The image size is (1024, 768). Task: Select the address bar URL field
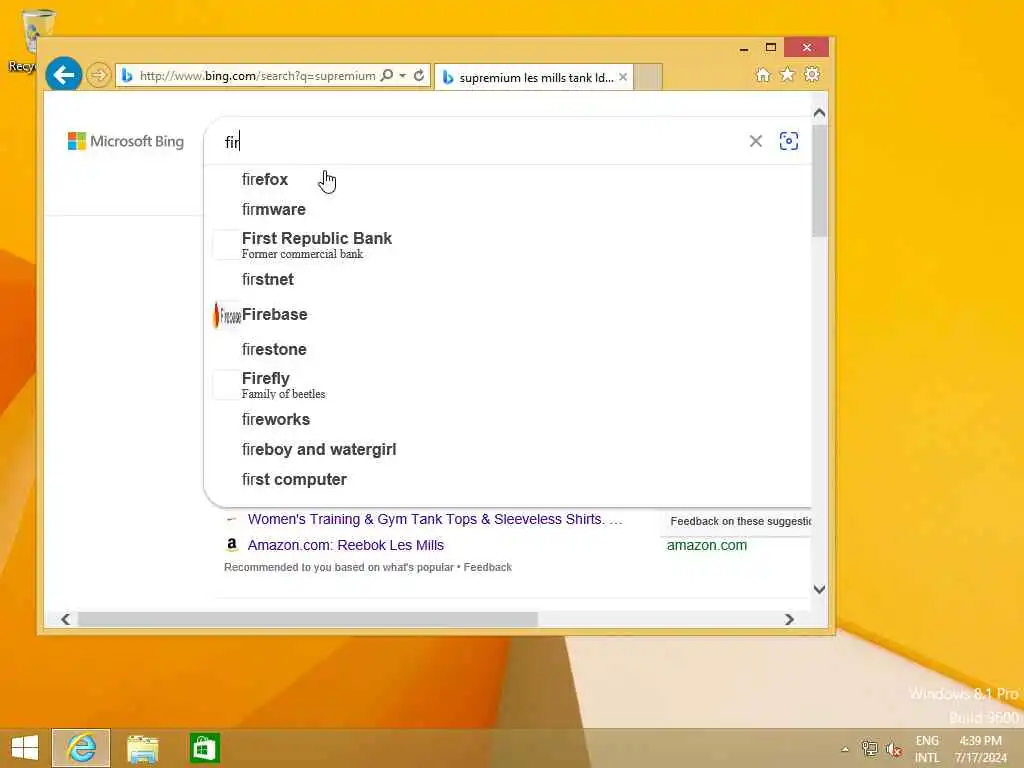click(x=257, y=76)
